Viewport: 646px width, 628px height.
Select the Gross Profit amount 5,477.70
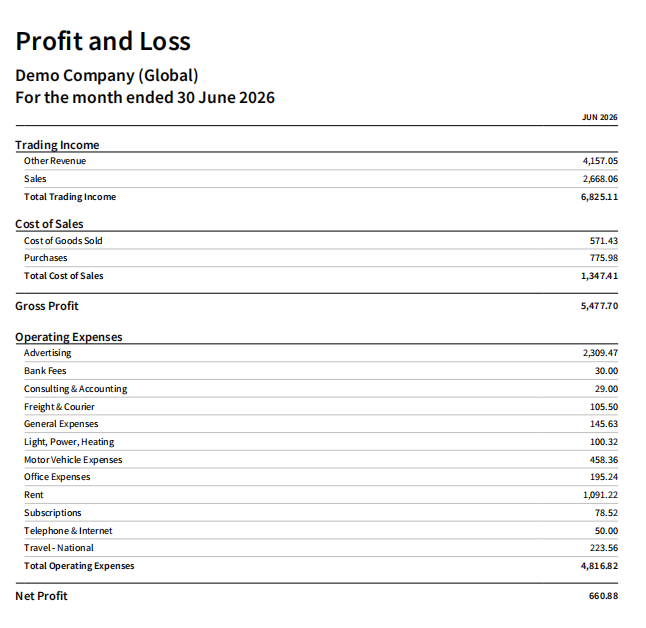pyautogui.click(x=599, y=306)
